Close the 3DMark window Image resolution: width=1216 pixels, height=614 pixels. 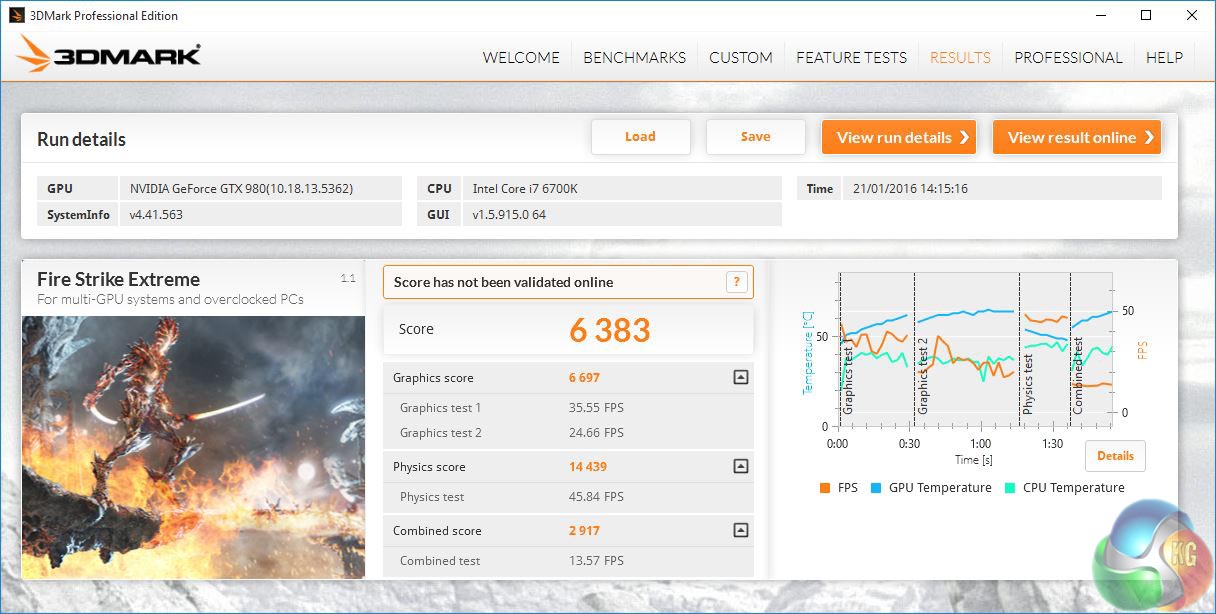point(1192,15)
